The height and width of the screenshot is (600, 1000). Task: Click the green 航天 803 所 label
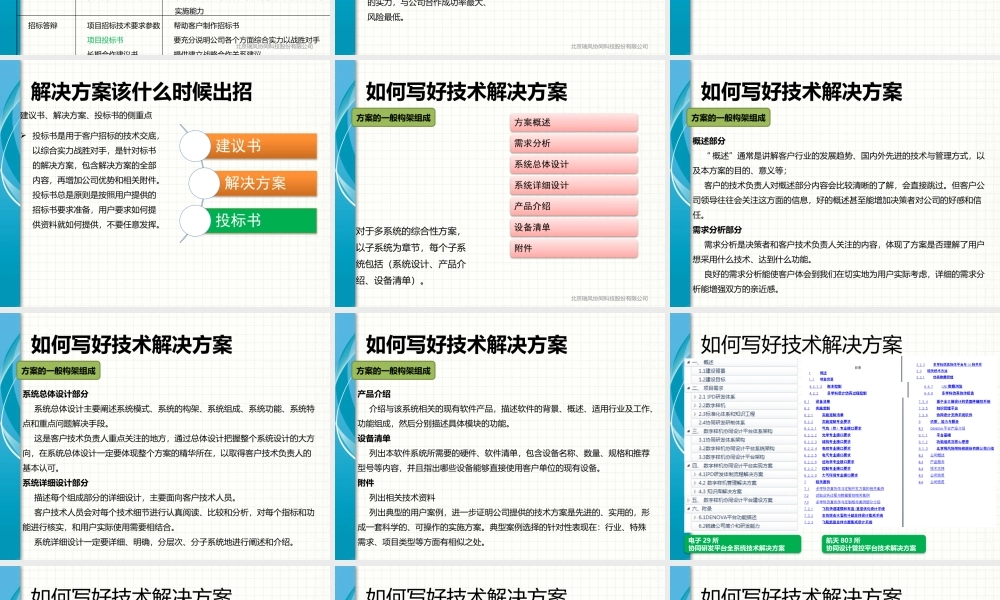coord(874,544)
